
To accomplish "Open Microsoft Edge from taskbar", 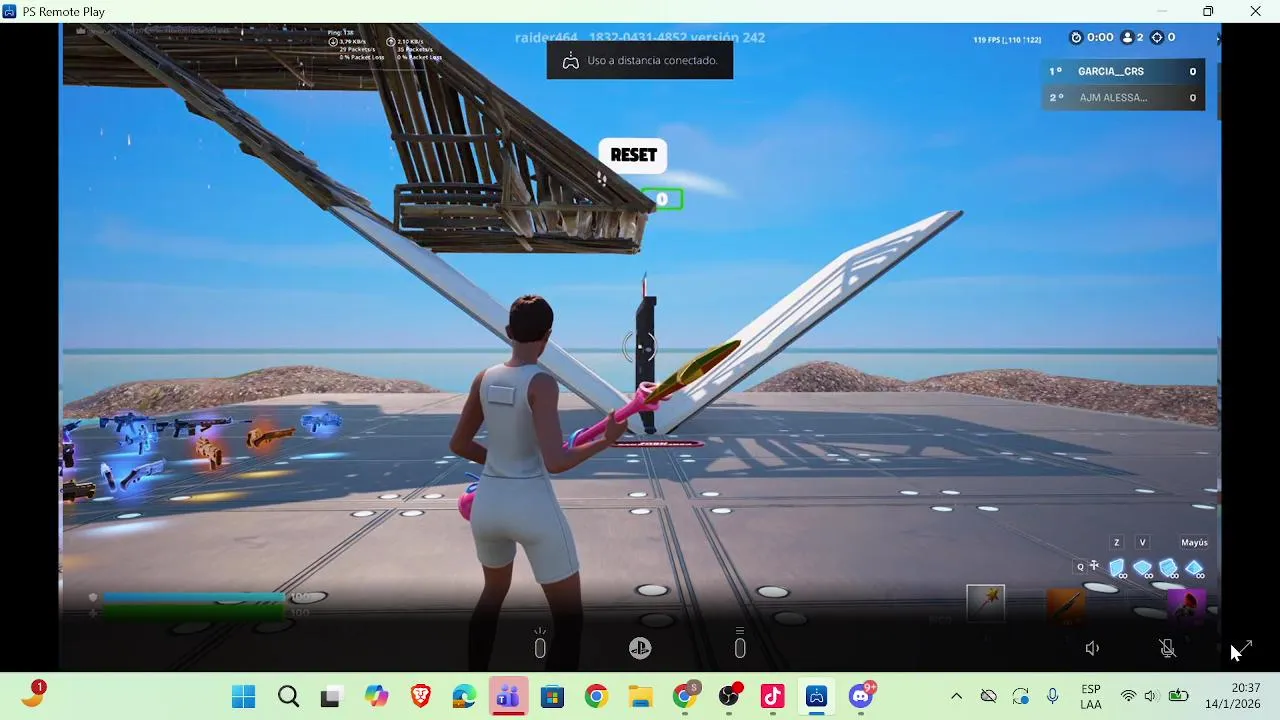I will click(464, 697).
